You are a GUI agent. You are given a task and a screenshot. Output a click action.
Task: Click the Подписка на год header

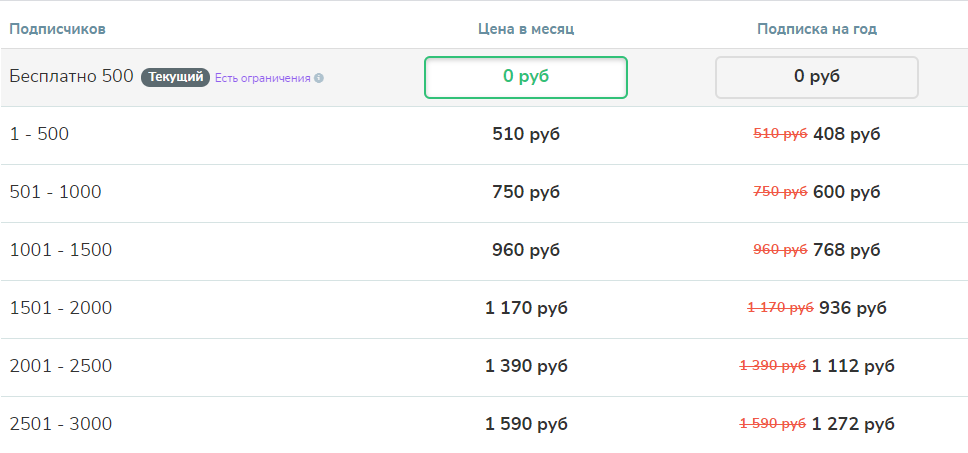click(x=816, y=29)
